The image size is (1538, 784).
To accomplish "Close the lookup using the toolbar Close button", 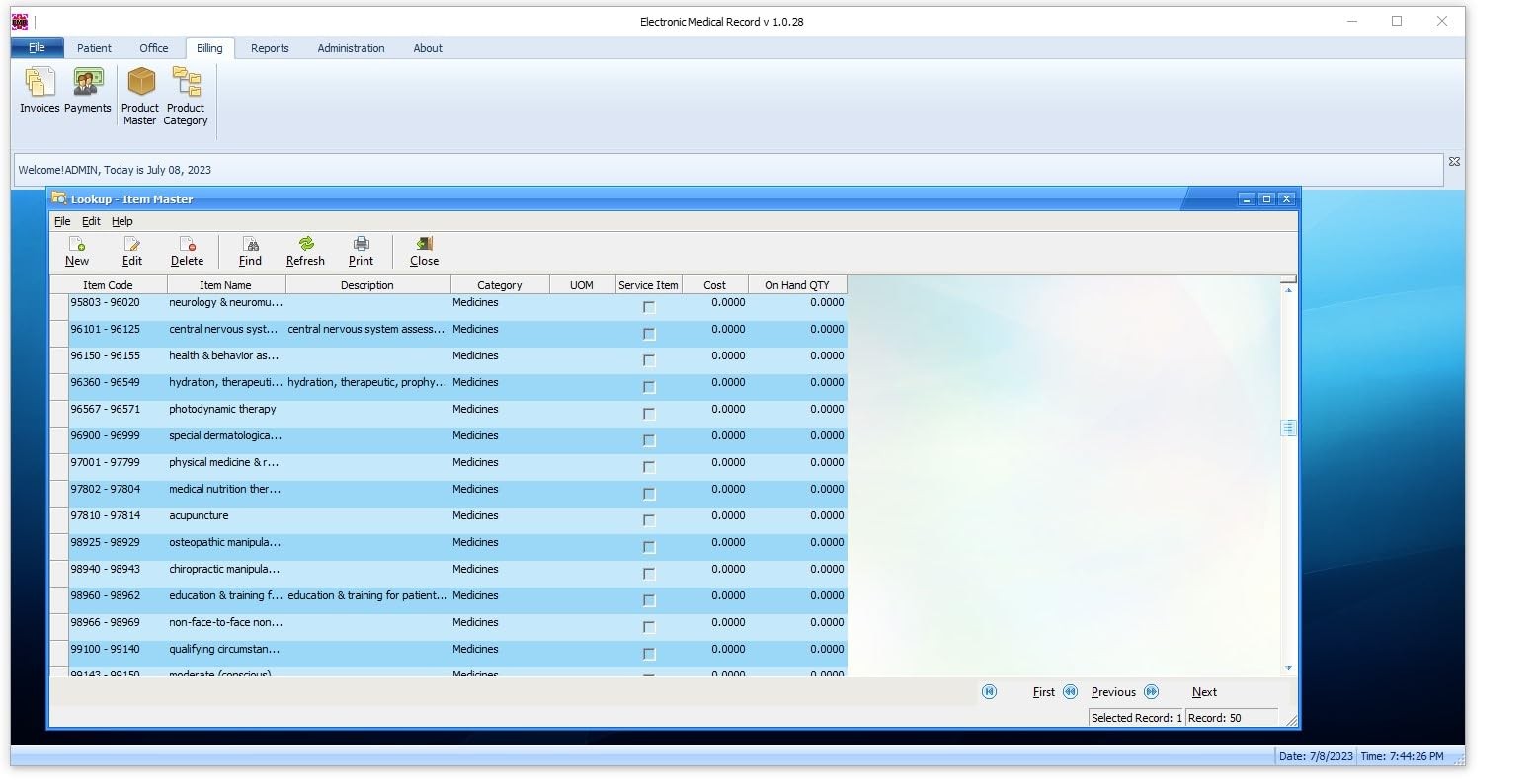I will [x=424, y=251].
